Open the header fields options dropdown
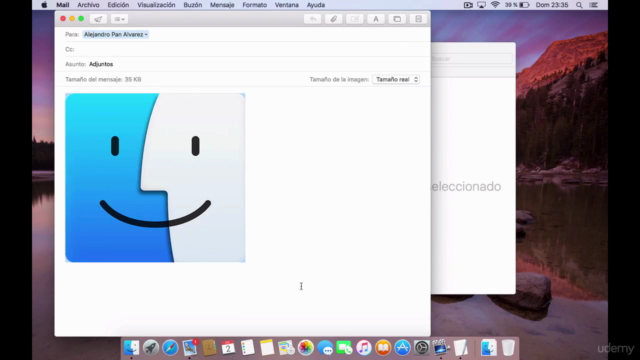 coord(119,19)
